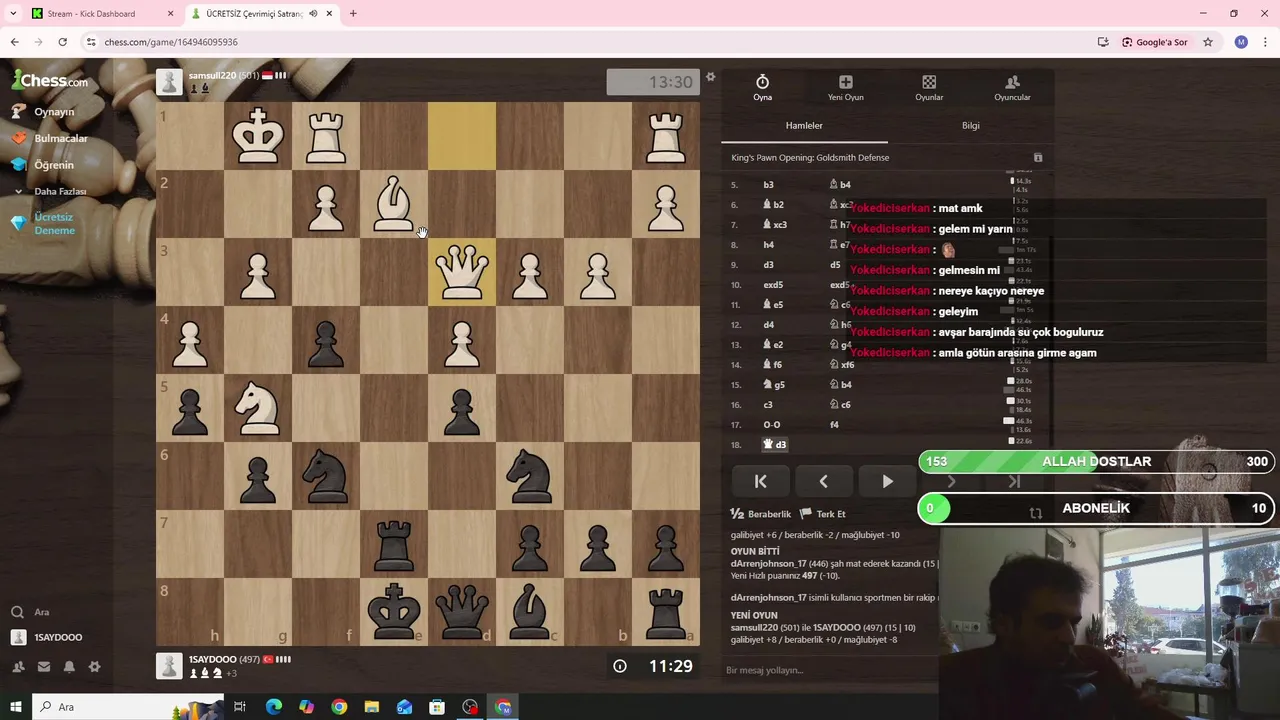Bookmark this page with star icon
The image size is (1280, 720).
[1208, 42]
